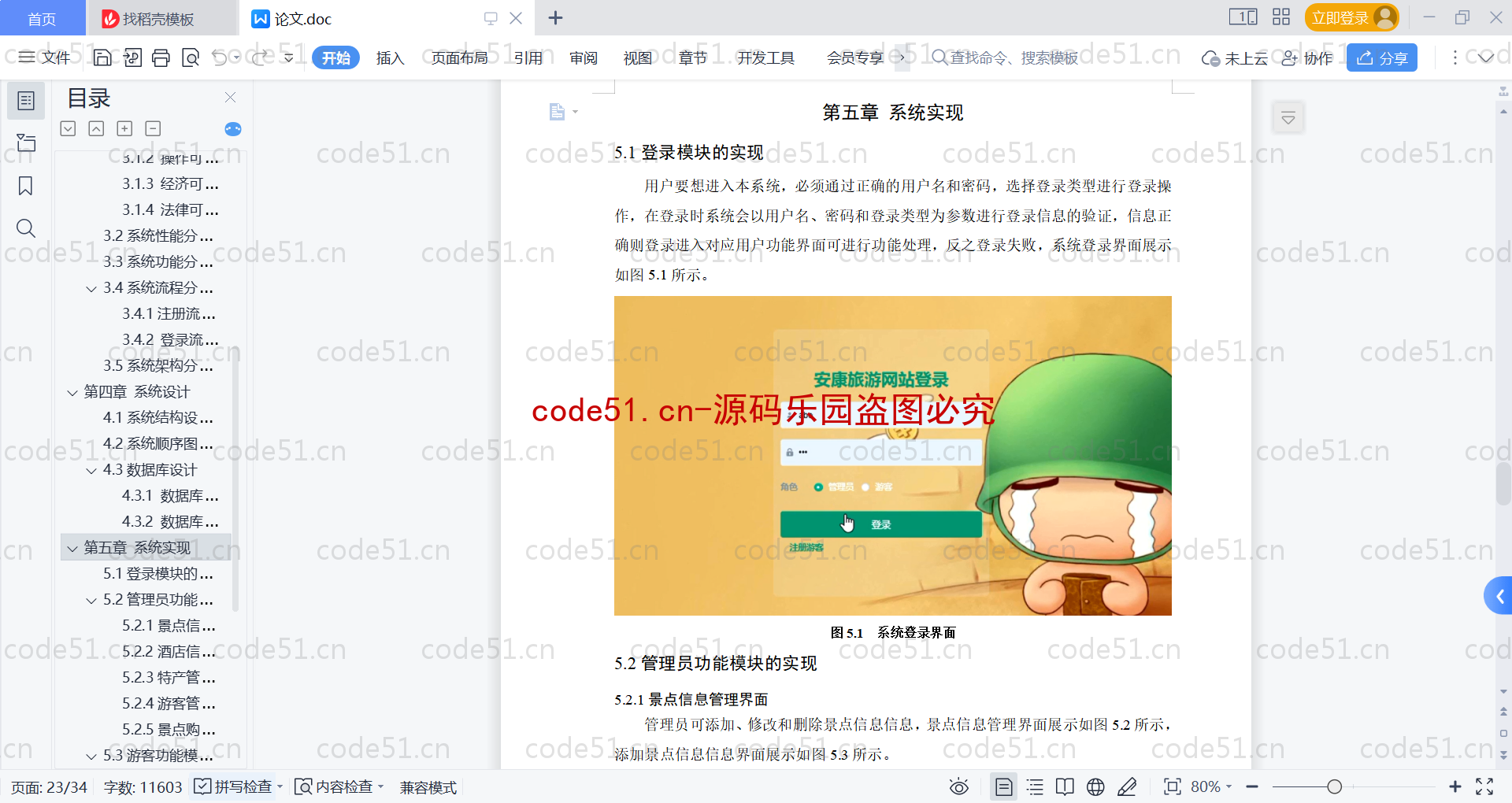This screenshot has width=1512, height=803.
Task: Click the Print icon in the toolbar
Action: (161, 57)
